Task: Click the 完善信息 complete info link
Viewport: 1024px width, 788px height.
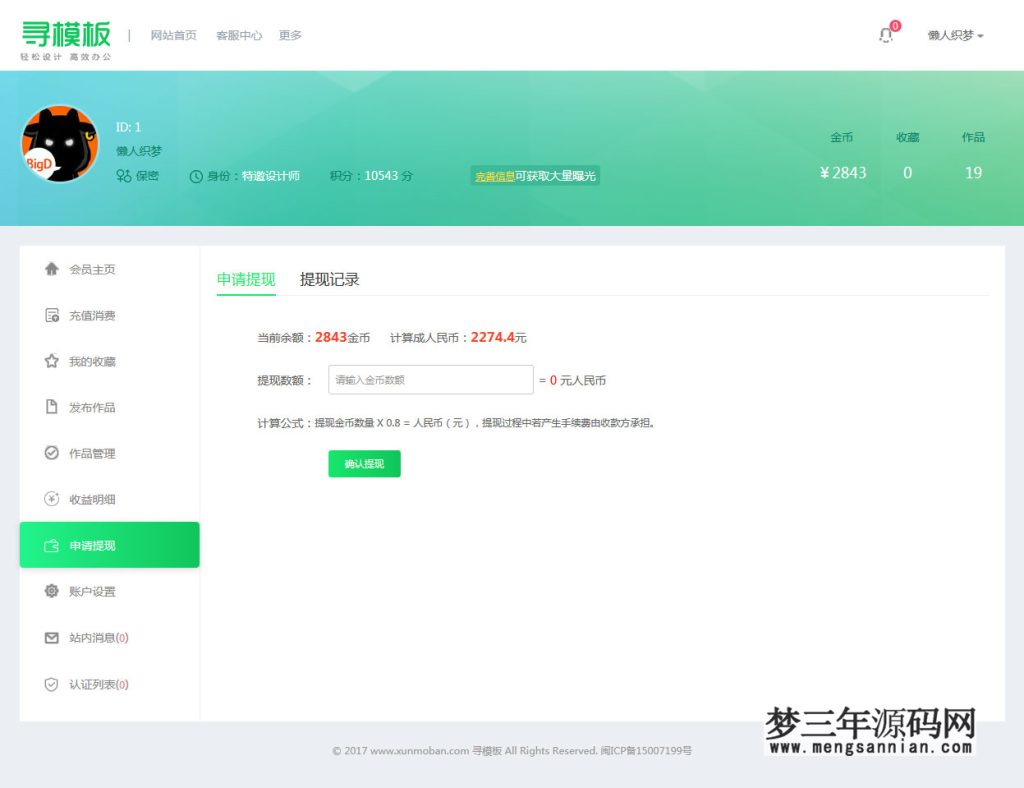Action: point(495,175)
